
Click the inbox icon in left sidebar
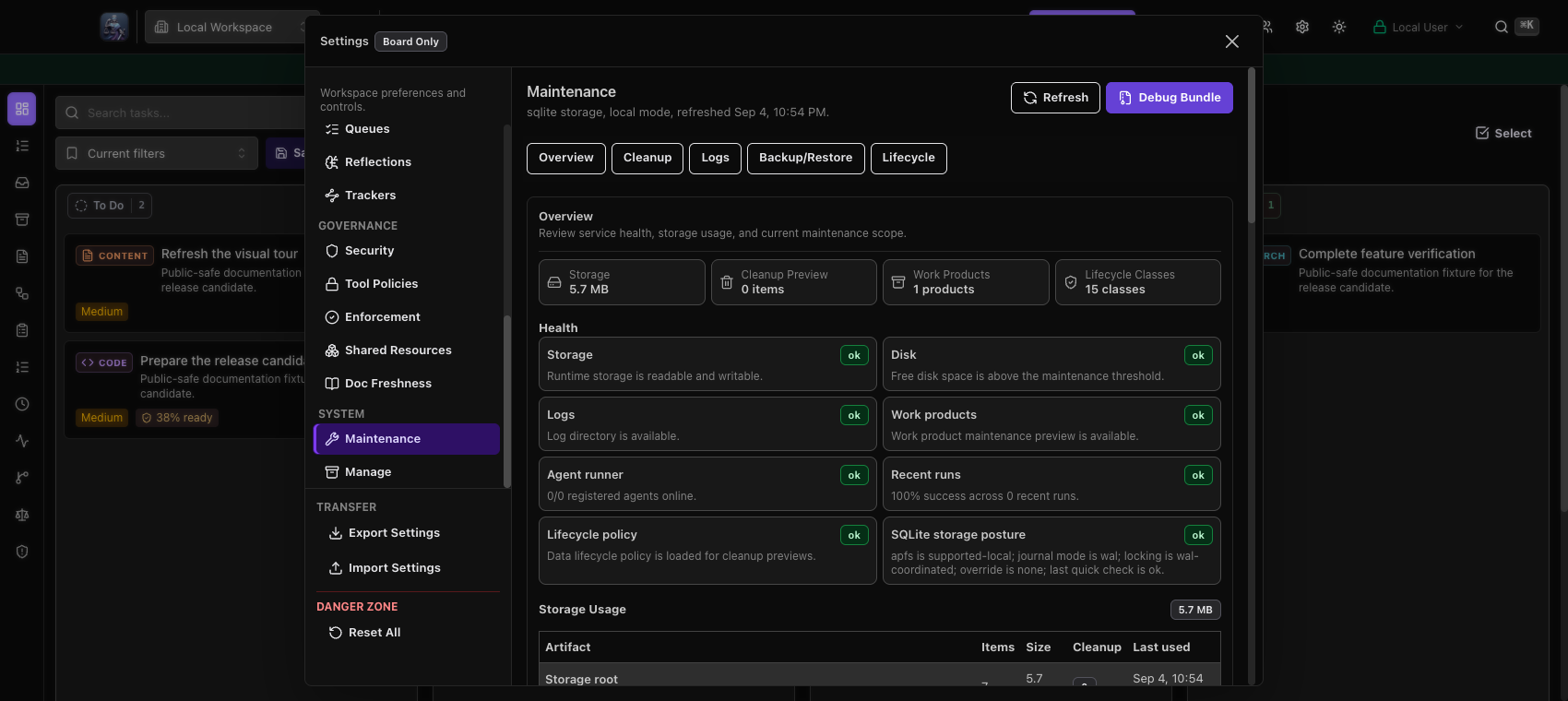tap(22, 183)
